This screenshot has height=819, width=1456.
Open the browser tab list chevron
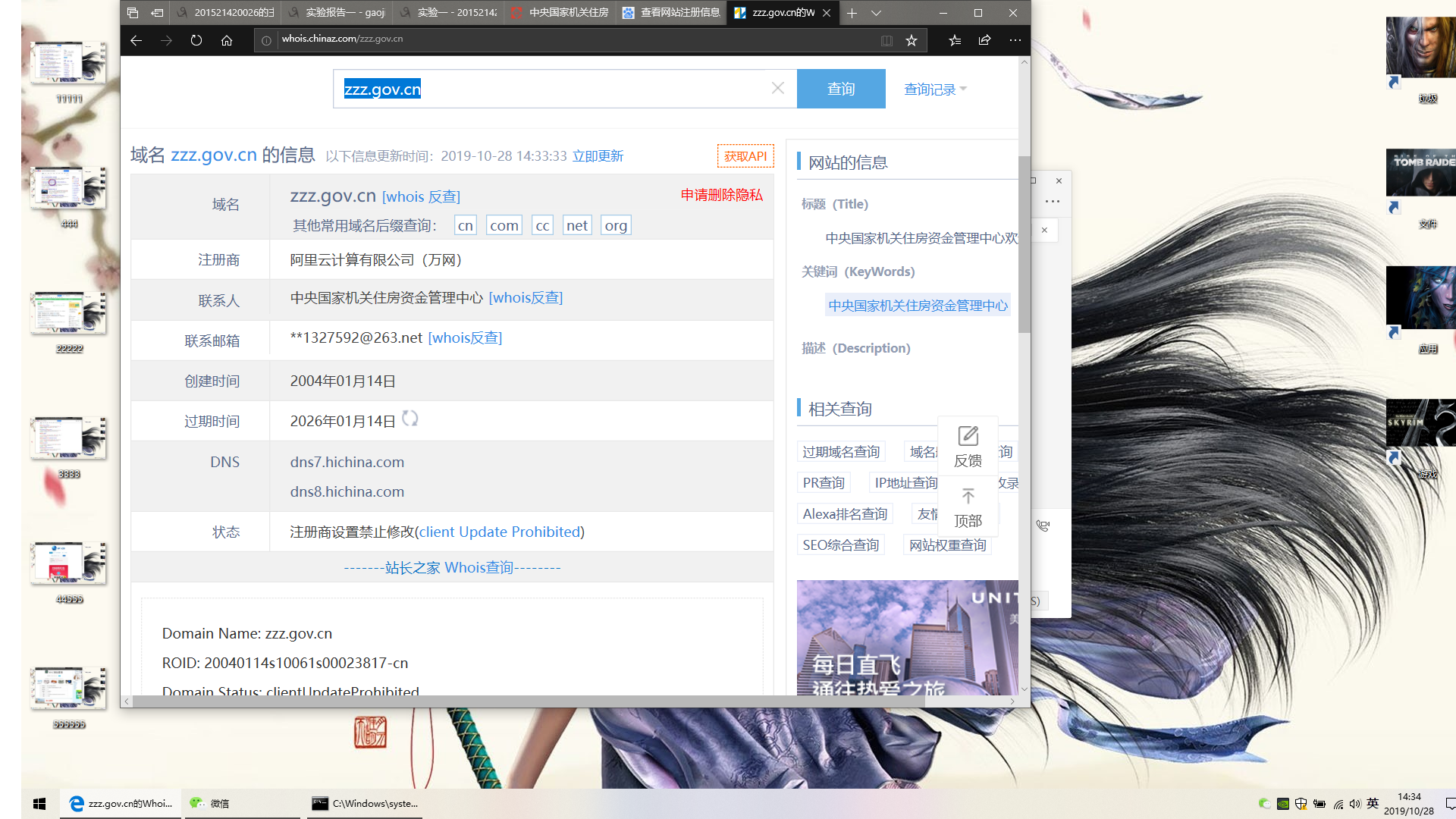[876, 13]
